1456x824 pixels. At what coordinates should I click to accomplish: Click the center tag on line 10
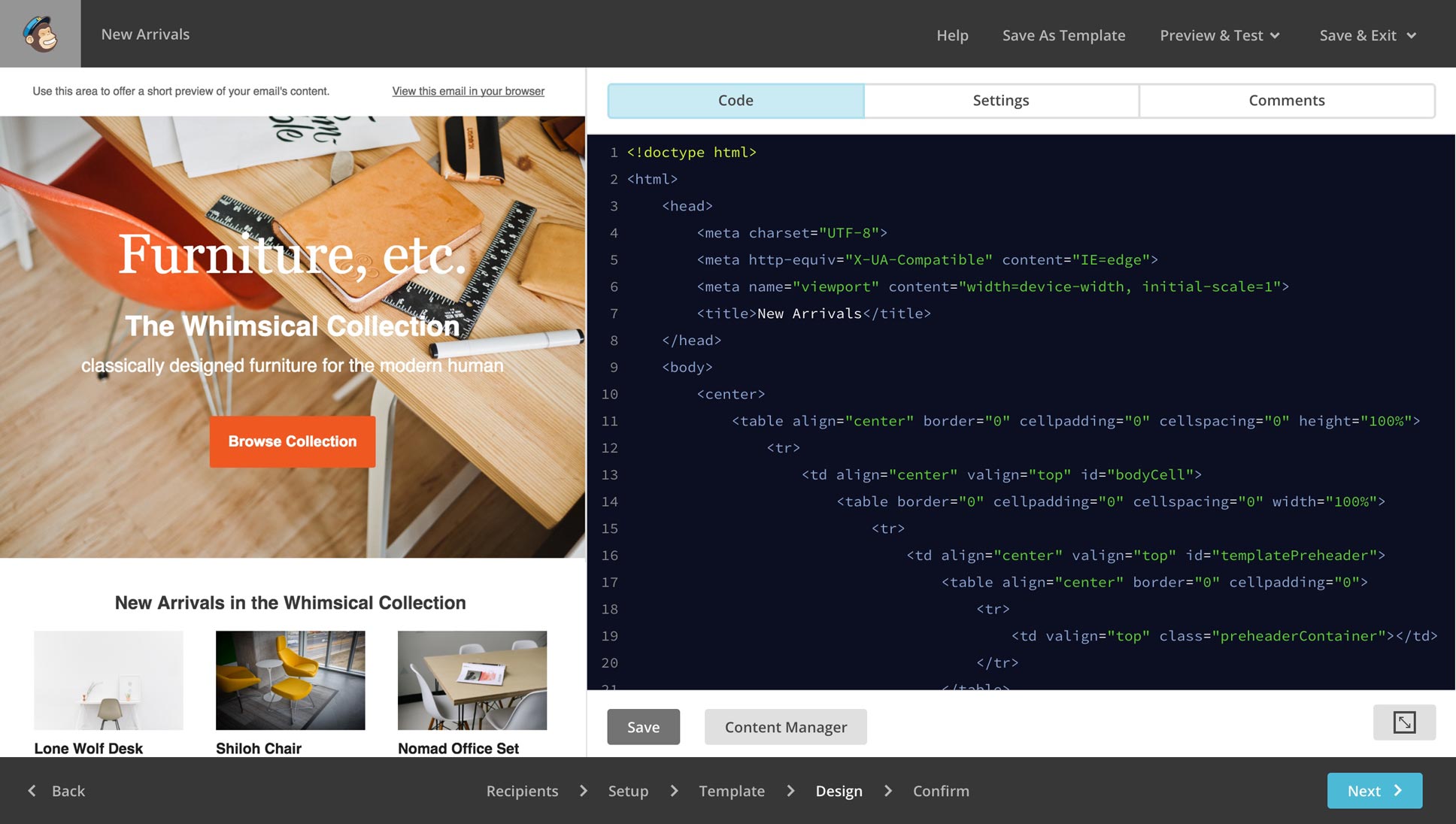pos(730,394)
